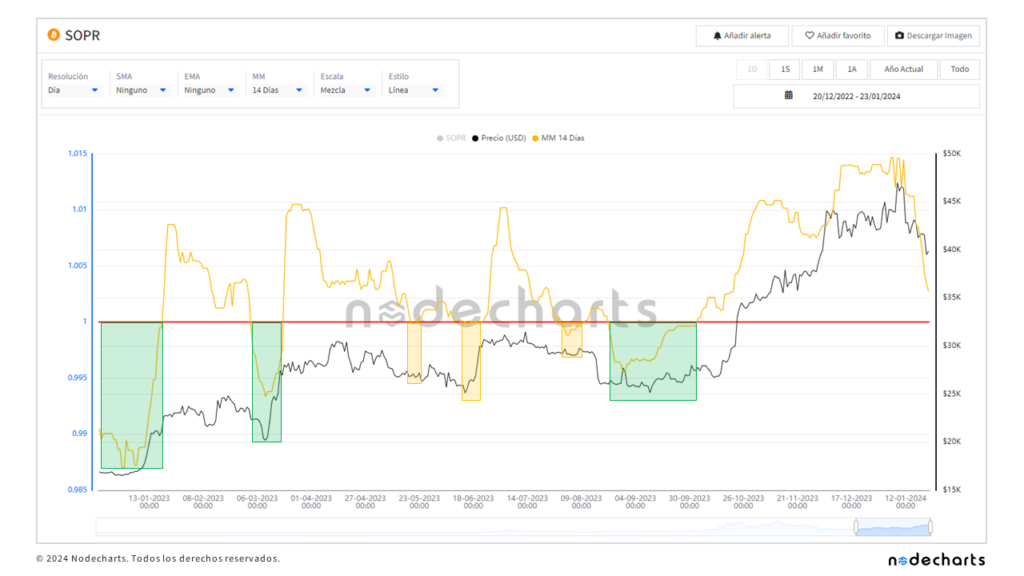The image size is (1024, 576).
Task: Hide the MM 14 Días legend series
Action: point(558,138)
